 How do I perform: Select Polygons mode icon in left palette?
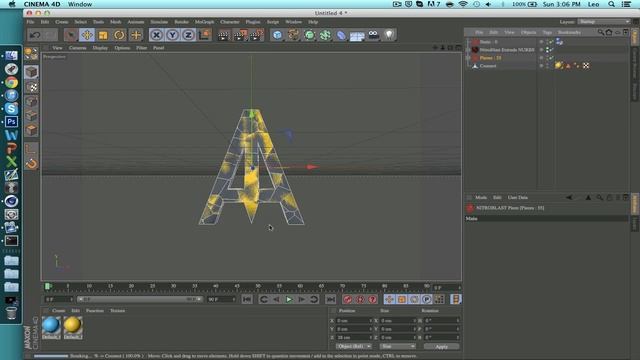pos(31,130)
